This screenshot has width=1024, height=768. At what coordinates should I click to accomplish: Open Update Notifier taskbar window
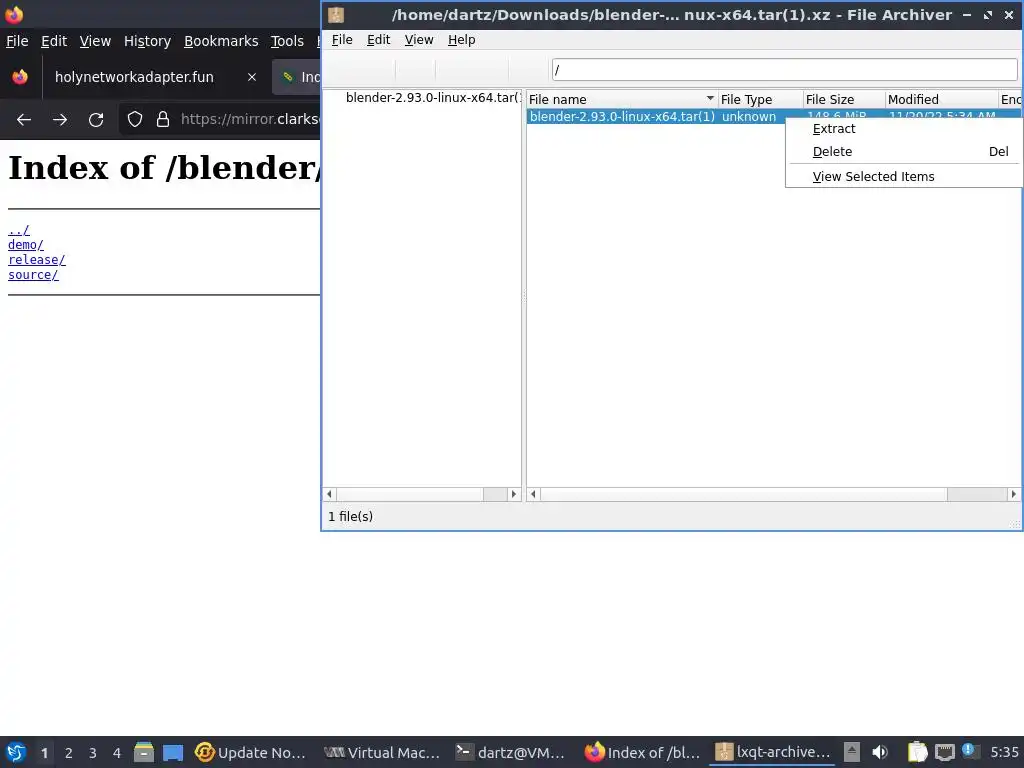coord(251,752)
